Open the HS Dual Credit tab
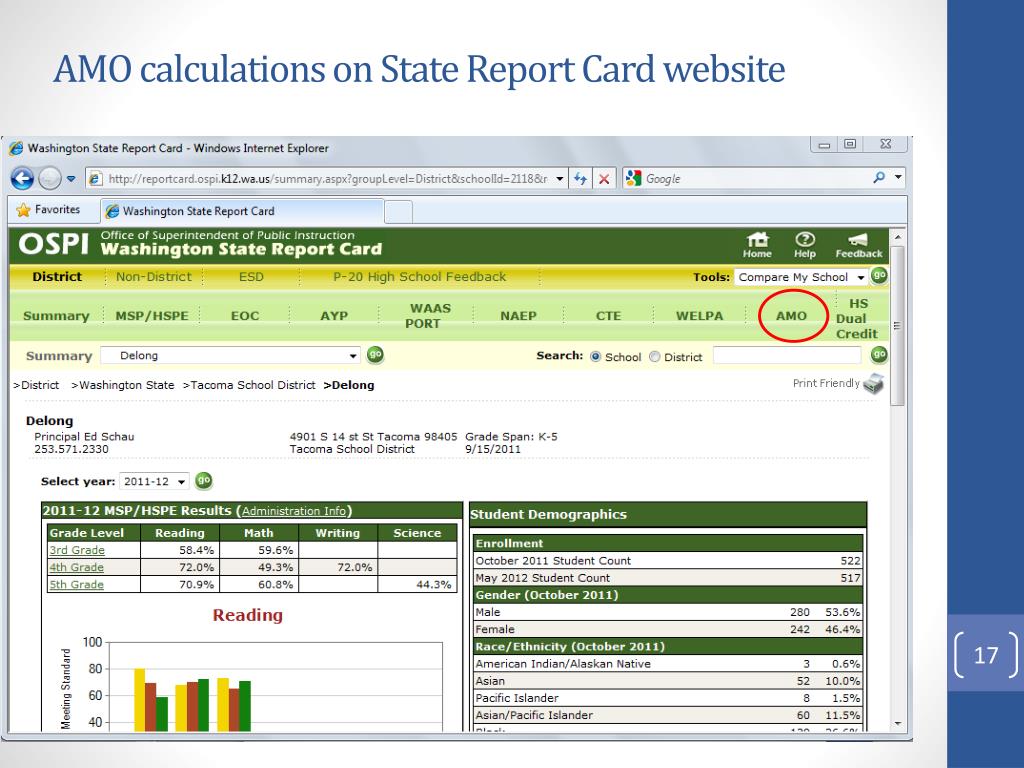1024x768 pixels. (x=857, y=319)
